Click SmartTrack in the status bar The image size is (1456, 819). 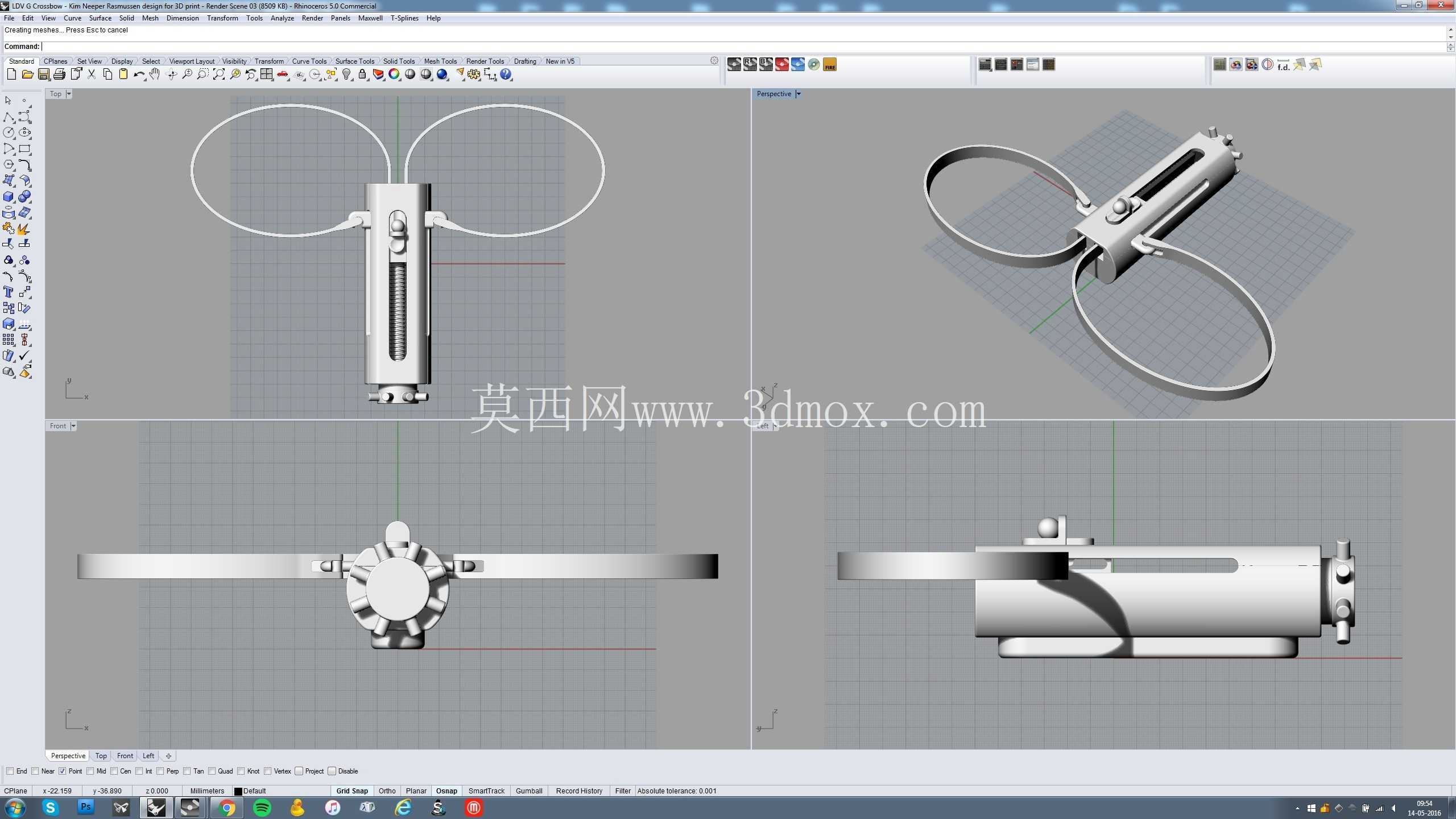click(486, 791)
